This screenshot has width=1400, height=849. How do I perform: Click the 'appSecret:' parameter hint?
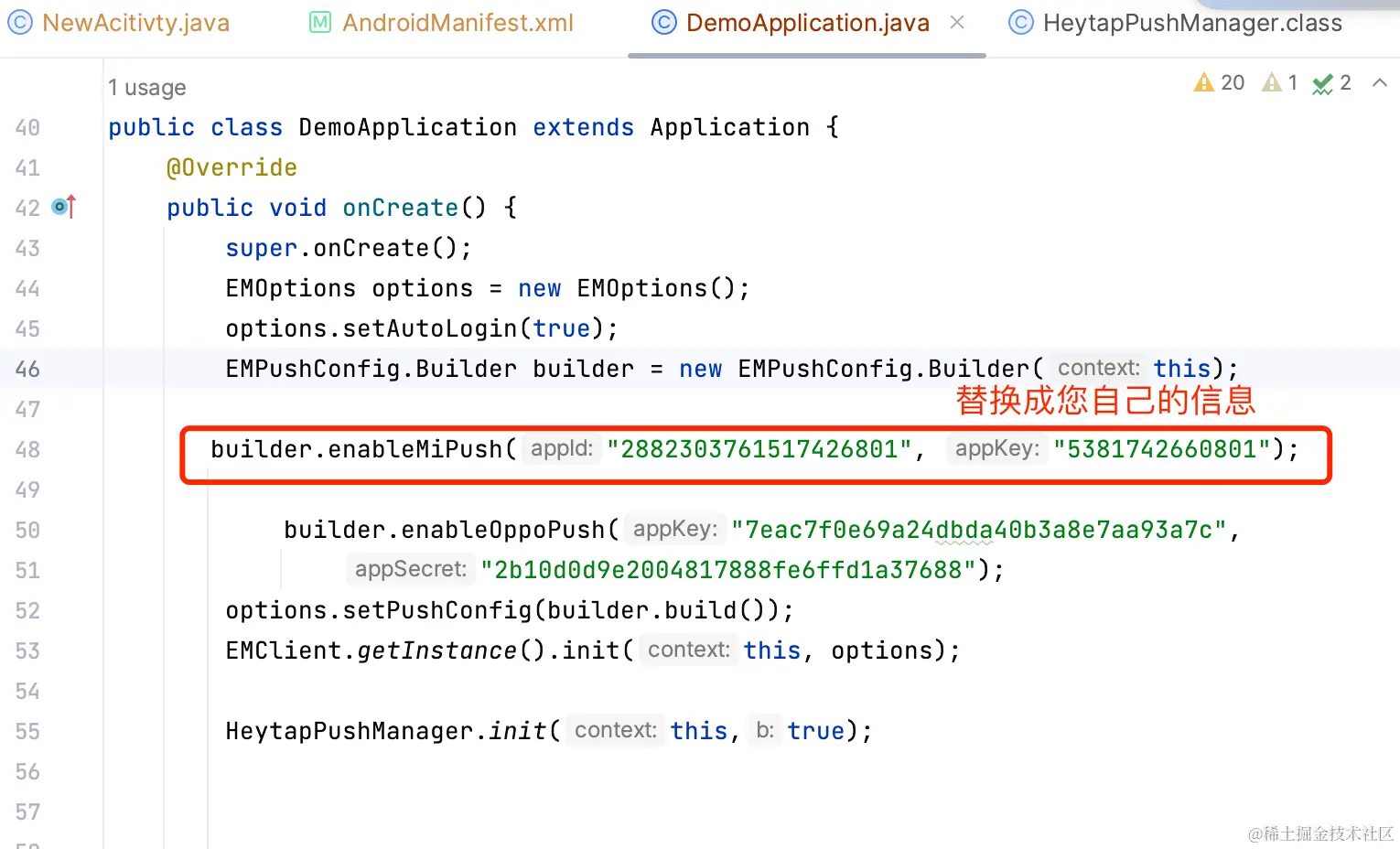pos(410,569)
